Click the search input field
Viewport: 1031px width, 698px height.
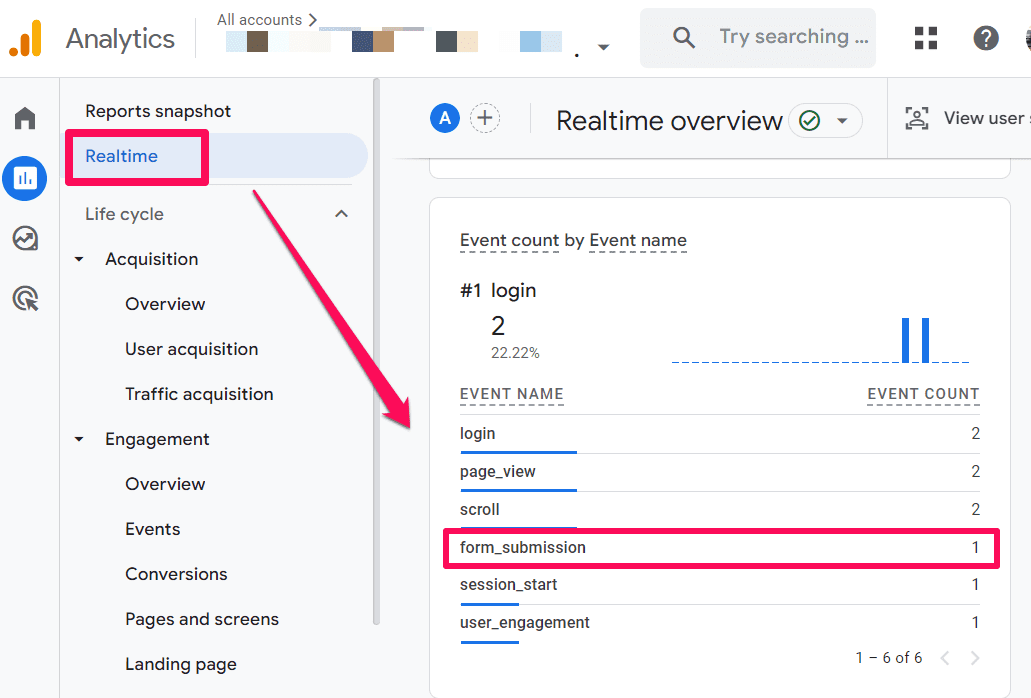[x=795, y=38]
